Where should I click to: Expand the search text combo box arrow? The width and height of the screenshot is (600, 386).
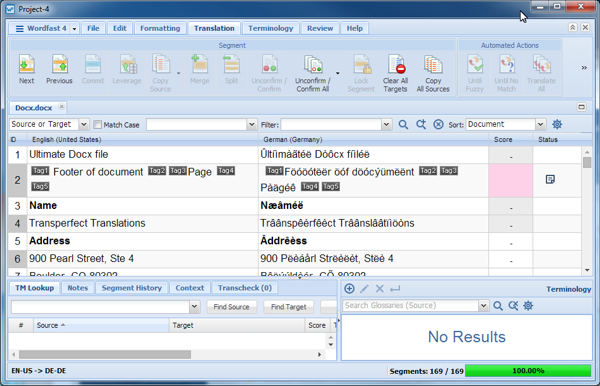pyautogui.click(x=251, y=124)
